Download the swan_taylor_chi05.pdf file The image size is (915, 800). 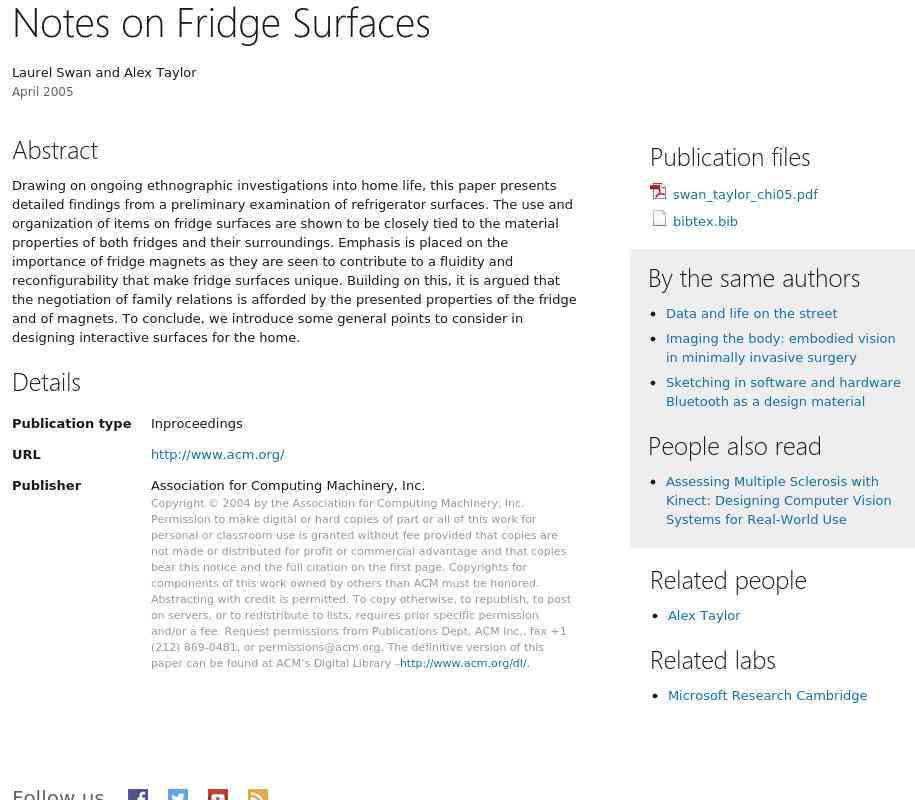tap(745, 195)
